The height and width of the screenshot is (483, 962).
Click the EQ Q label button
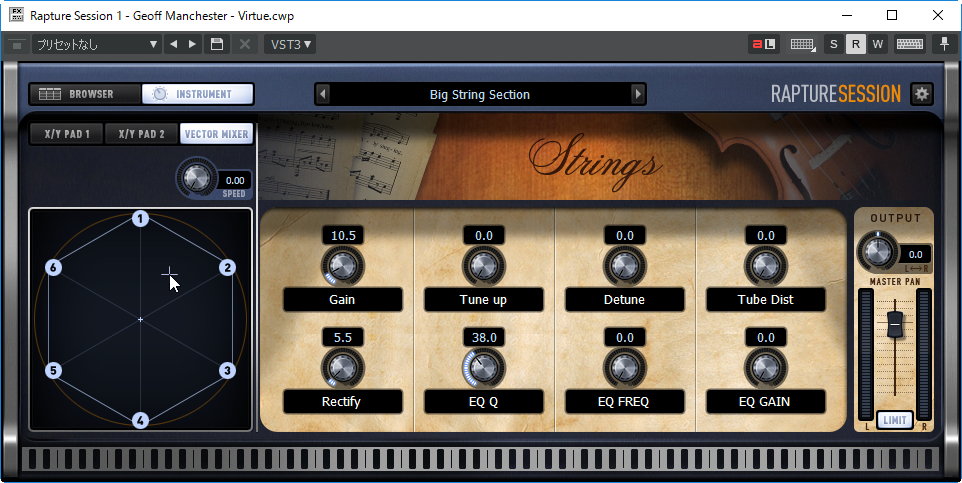click(483, 401)
